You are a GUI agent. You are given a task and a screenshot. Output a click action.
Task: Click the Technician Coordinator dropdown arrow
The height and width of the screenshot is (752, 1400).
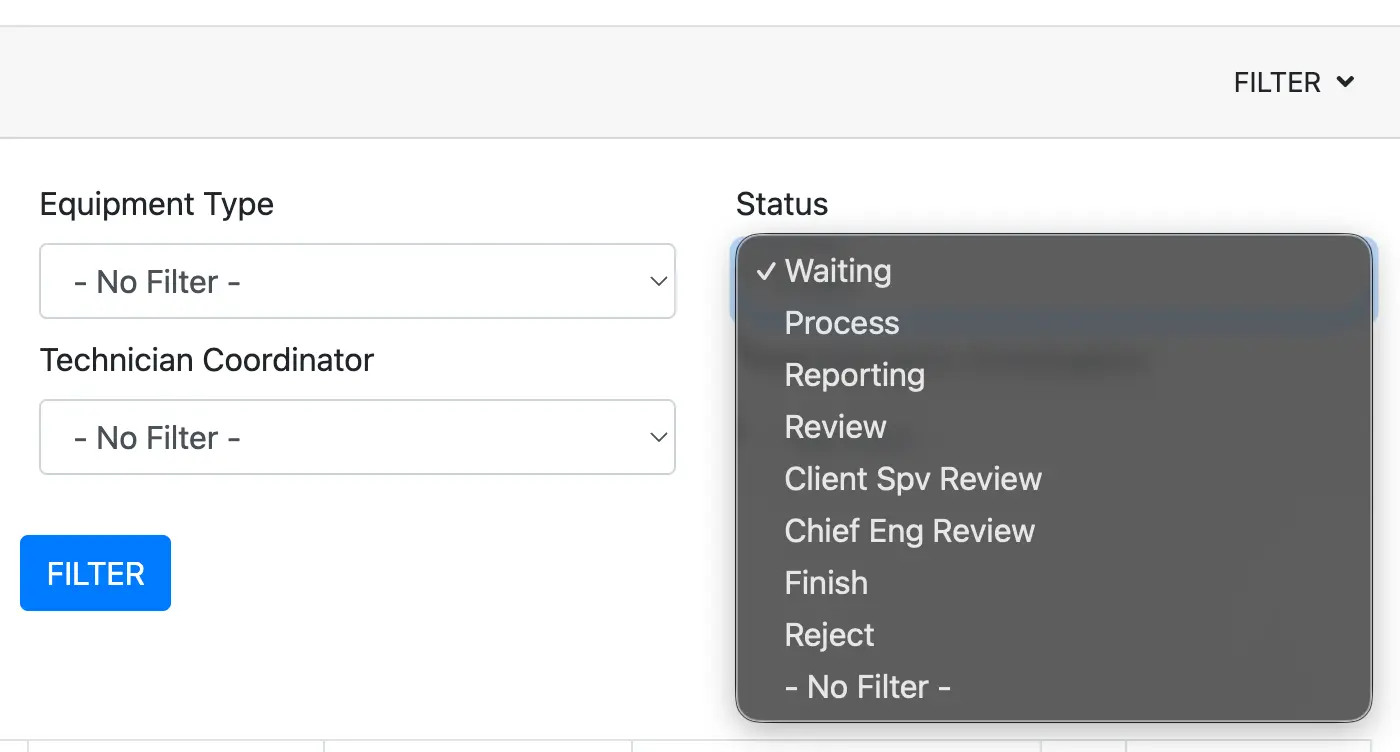658,438
